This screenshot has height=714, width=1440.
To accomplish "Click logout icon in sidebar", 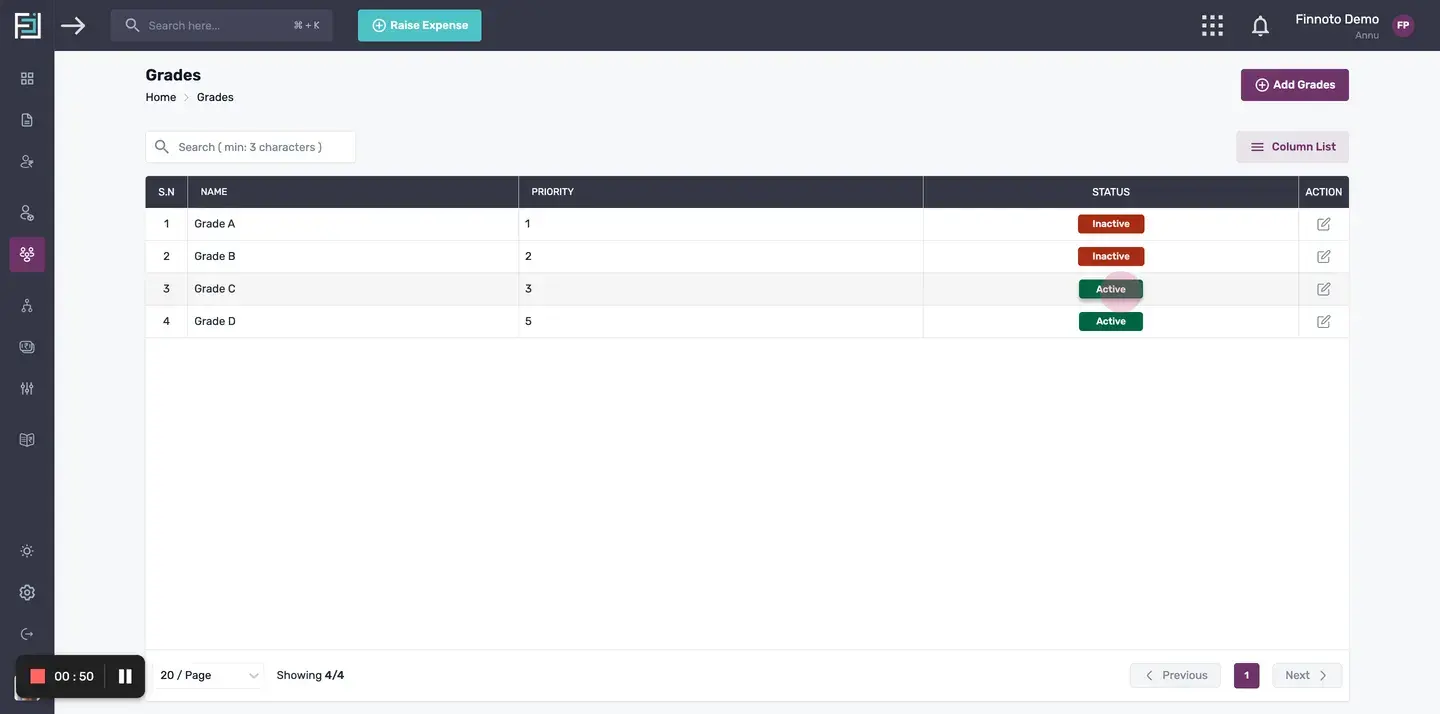I will pyautogui.click(x=27, y=634).
